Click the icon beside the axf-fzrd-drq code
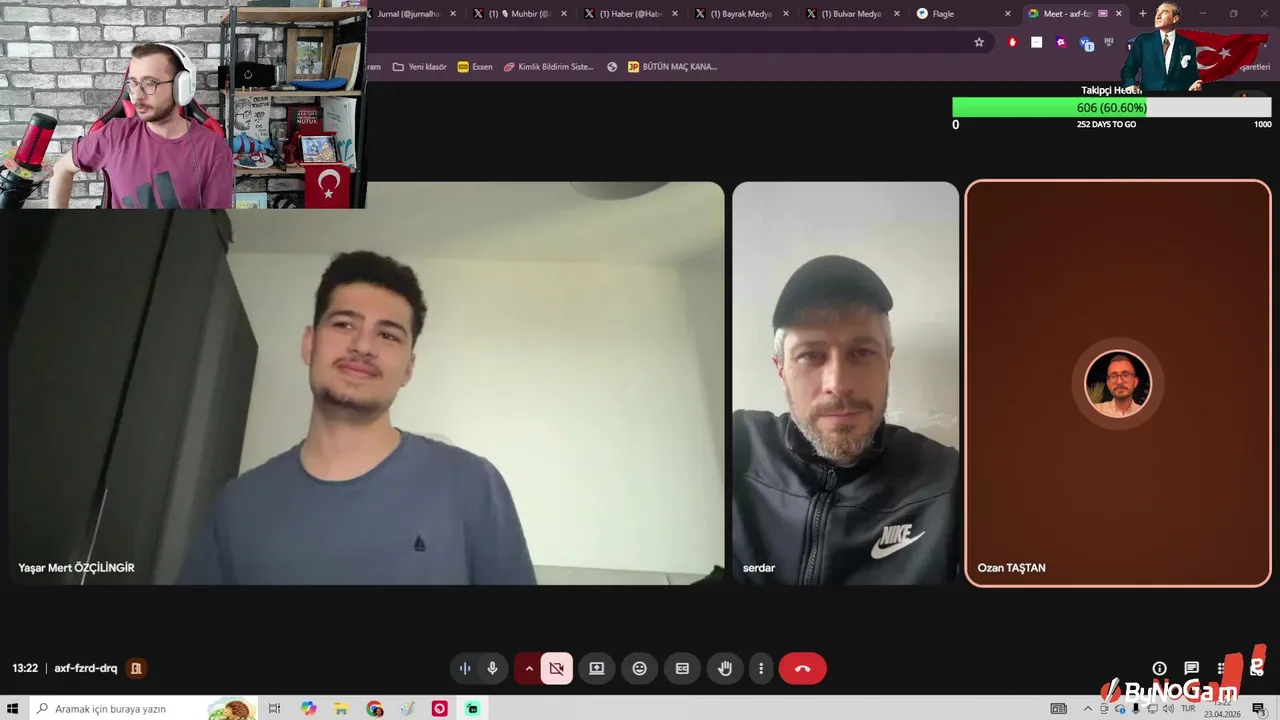1280x720 pixels. (137, 668)
